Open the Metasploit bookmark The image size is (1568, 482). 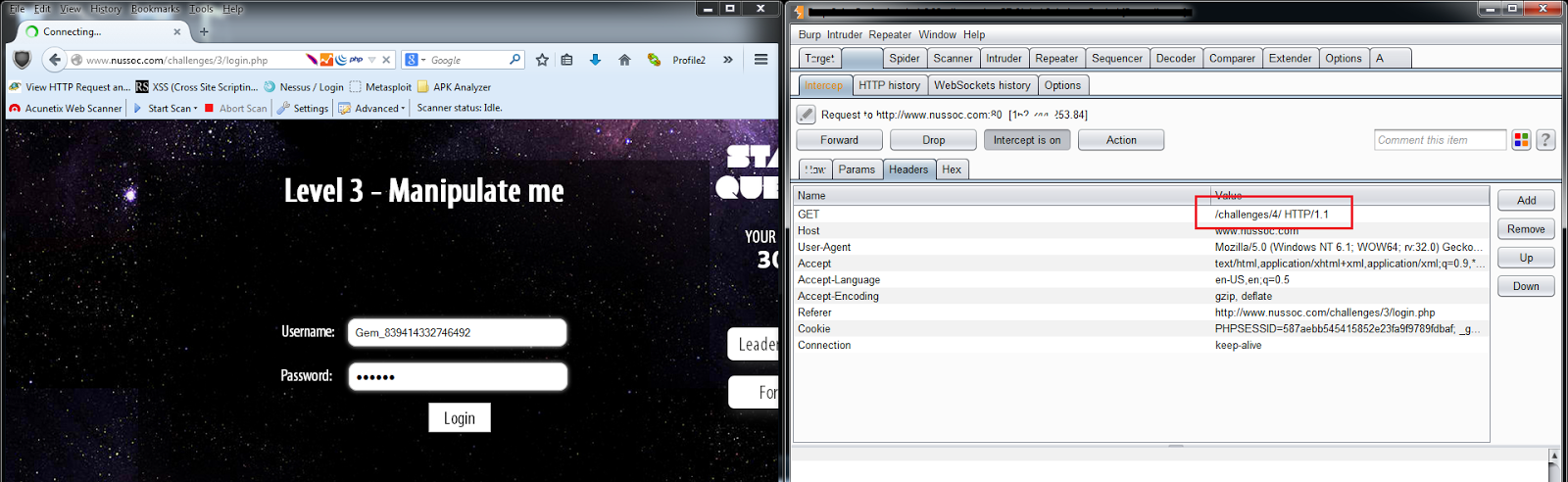[380, 87]
